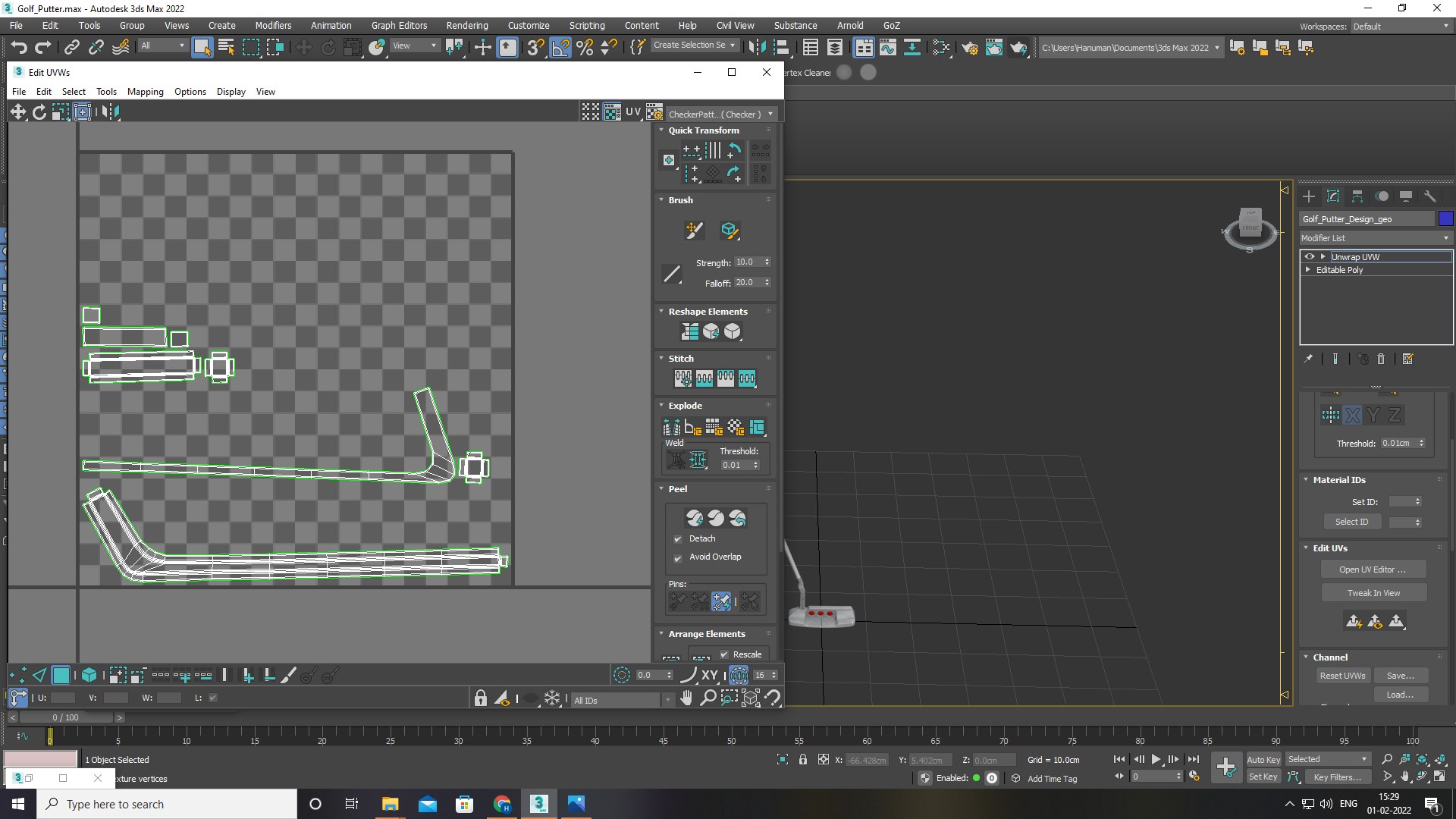Open the Utilities wrench panel icon

pos(1430,196)
